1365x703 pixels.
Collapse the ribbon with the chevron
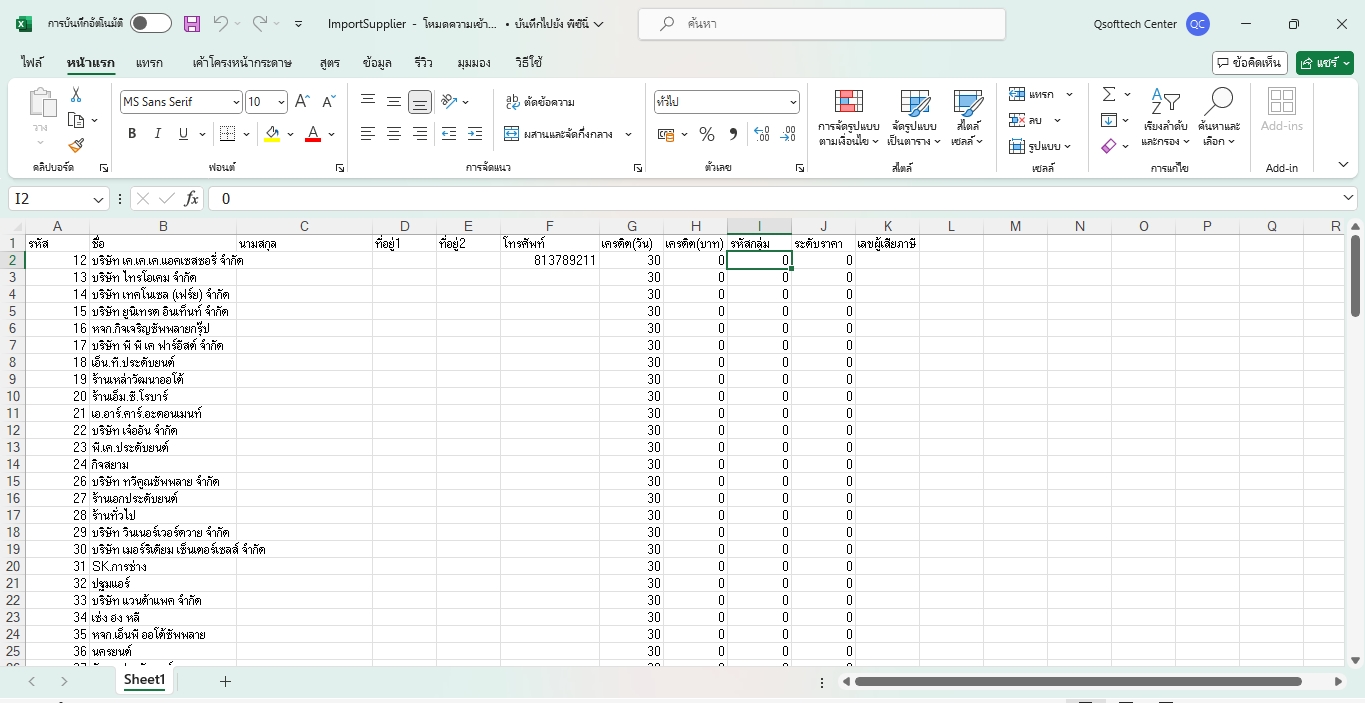point(1343,165)
